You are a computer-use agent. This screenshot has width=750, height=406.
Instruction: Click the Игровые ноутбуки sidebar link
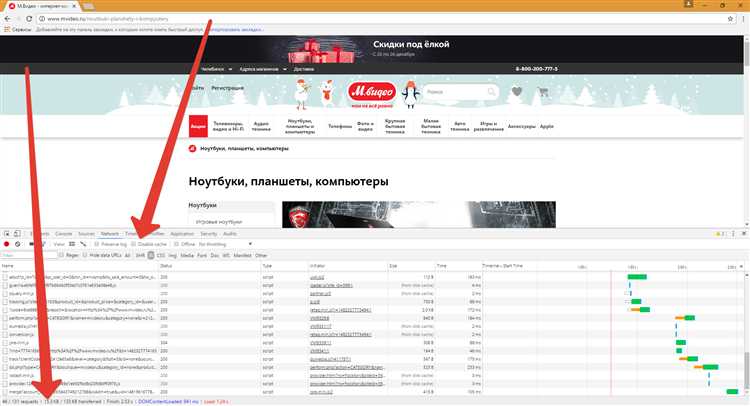coord(219,222)
